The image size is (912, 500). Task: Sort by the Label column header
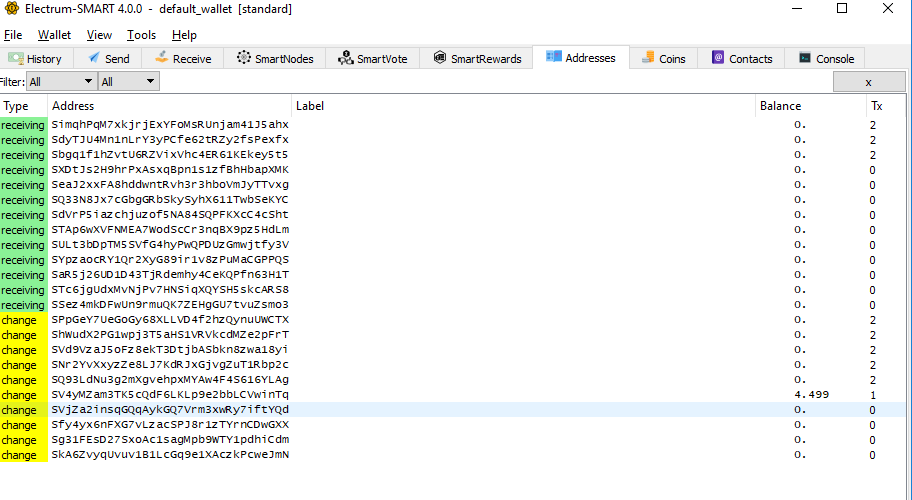click(523, 106)
